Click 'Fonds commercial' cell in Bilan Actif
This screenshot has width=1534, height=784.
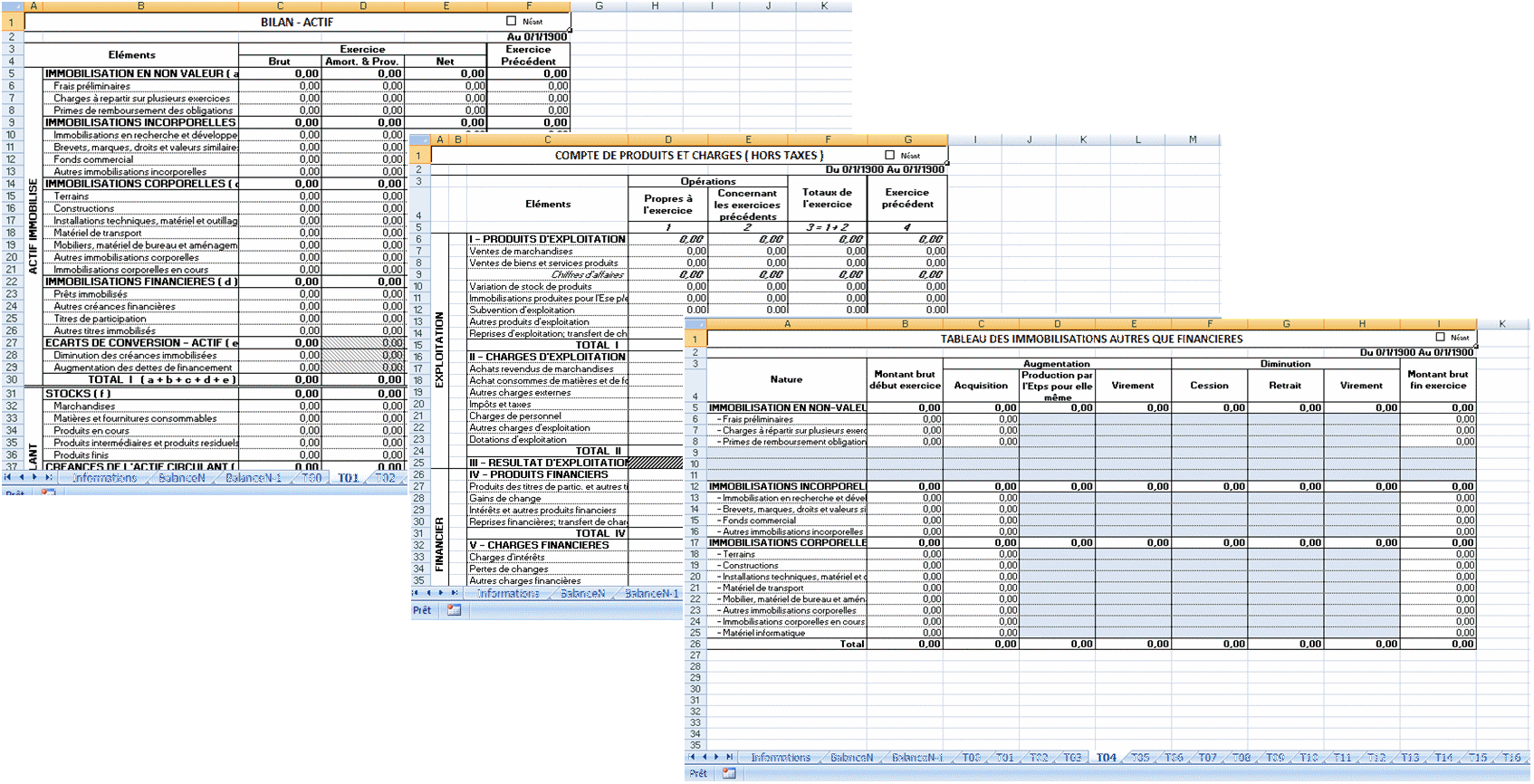pyautogui.click(x=140, y=159)
